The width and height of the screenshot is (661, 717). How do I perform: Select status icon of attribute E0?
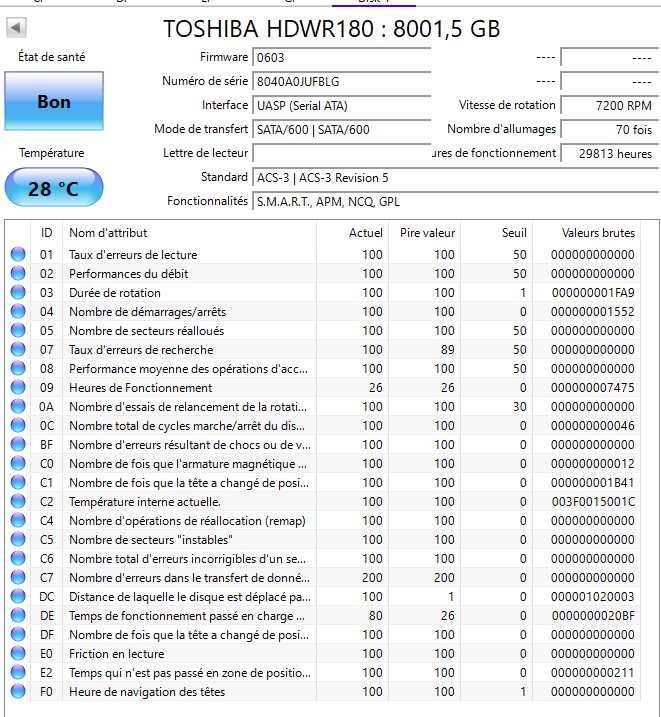[18, 653]
